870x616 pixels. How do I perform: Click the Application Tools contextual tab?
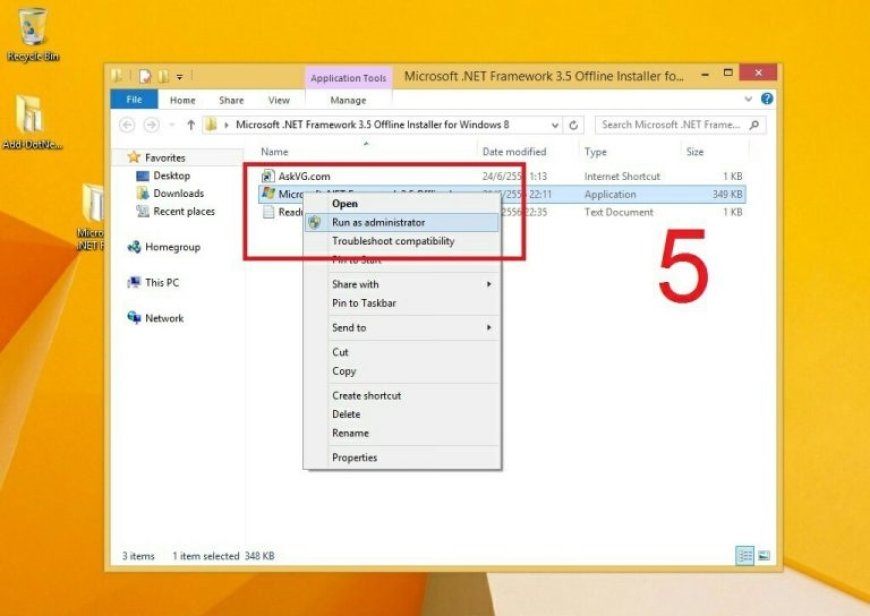pyautogui.click(x=348, y=78)
